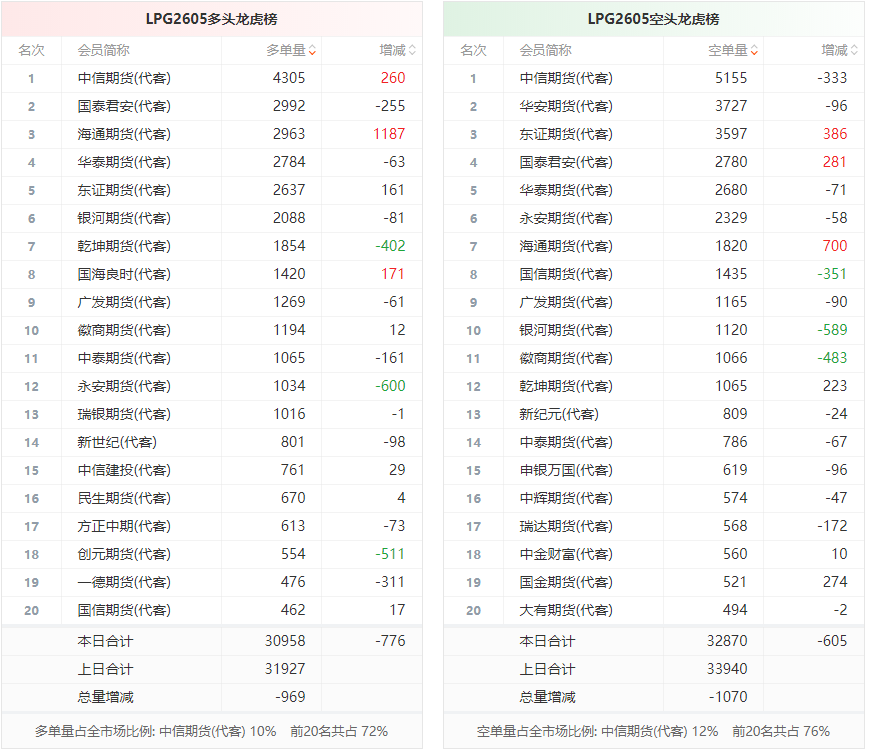Click 名次 header in short table
The image size is (872, 752).
pyautogui.click(x=473, y=51)
